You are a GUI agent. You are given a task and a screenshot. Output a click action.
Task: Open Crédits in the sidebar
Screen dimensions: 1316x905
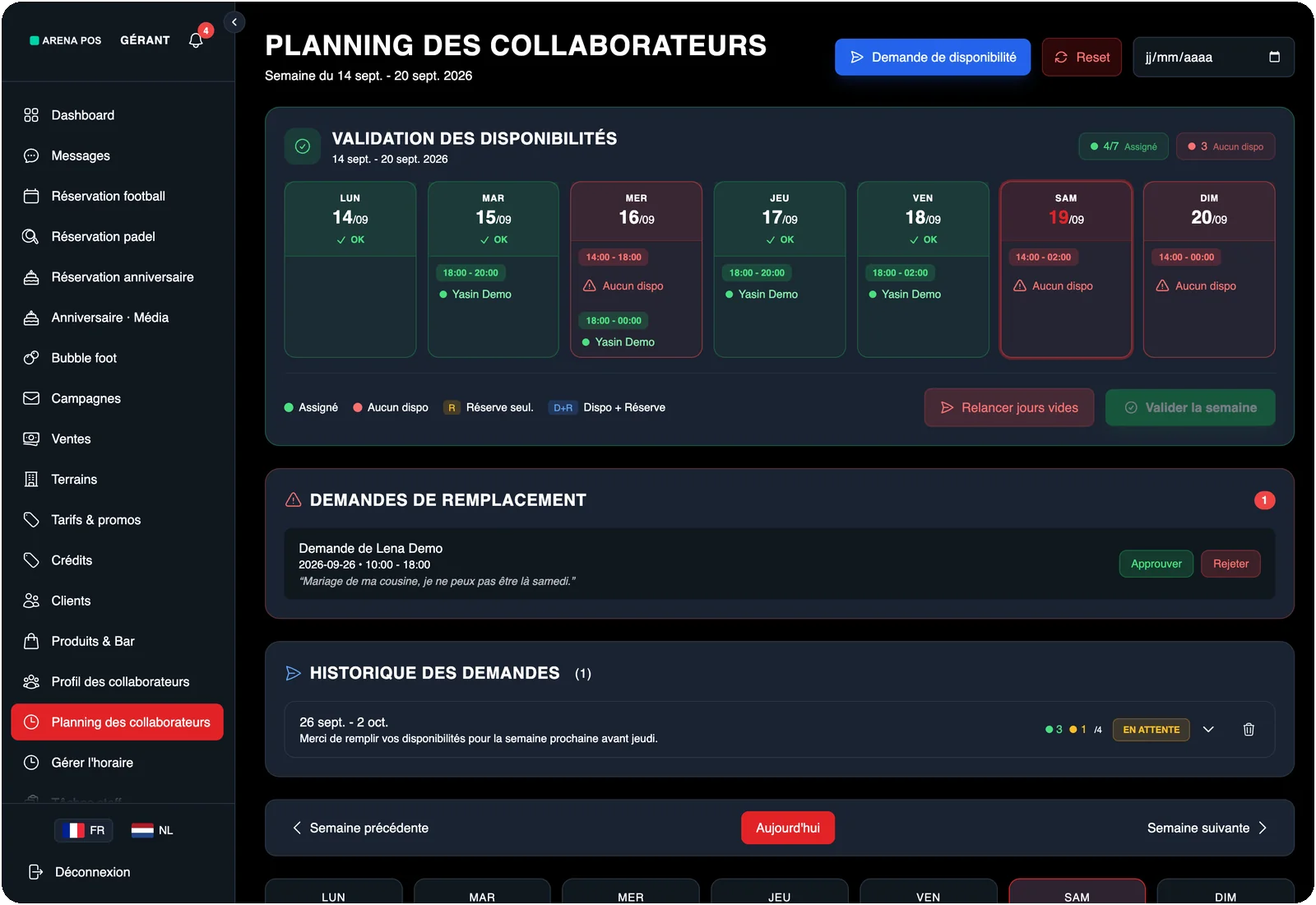click(x=118, y=560)
